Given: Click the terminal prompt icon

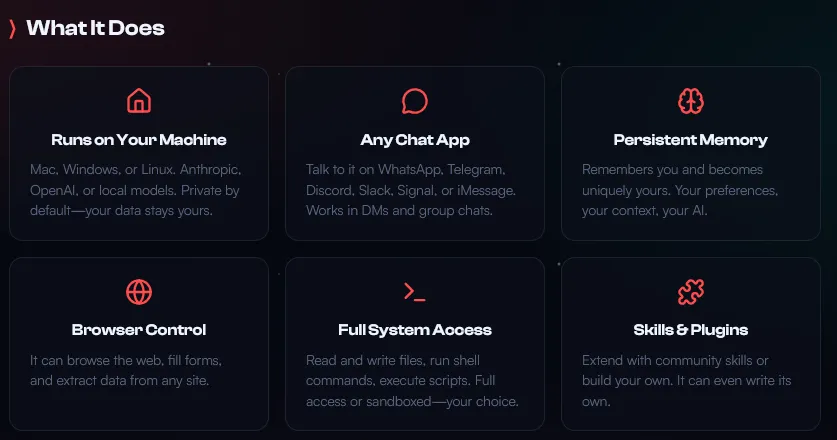Looking at the screenshot, I should 415,292.
